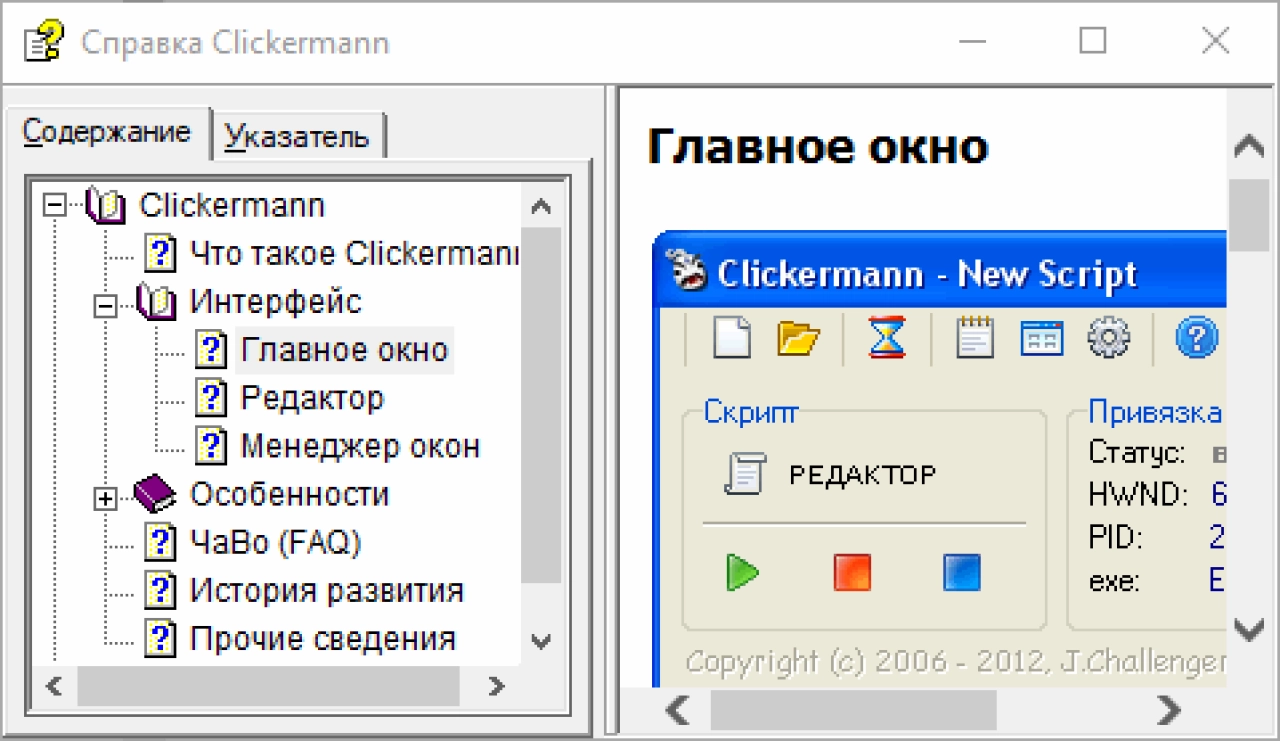Click the content pane horizontal scrollbar thumb

point(853,710)
